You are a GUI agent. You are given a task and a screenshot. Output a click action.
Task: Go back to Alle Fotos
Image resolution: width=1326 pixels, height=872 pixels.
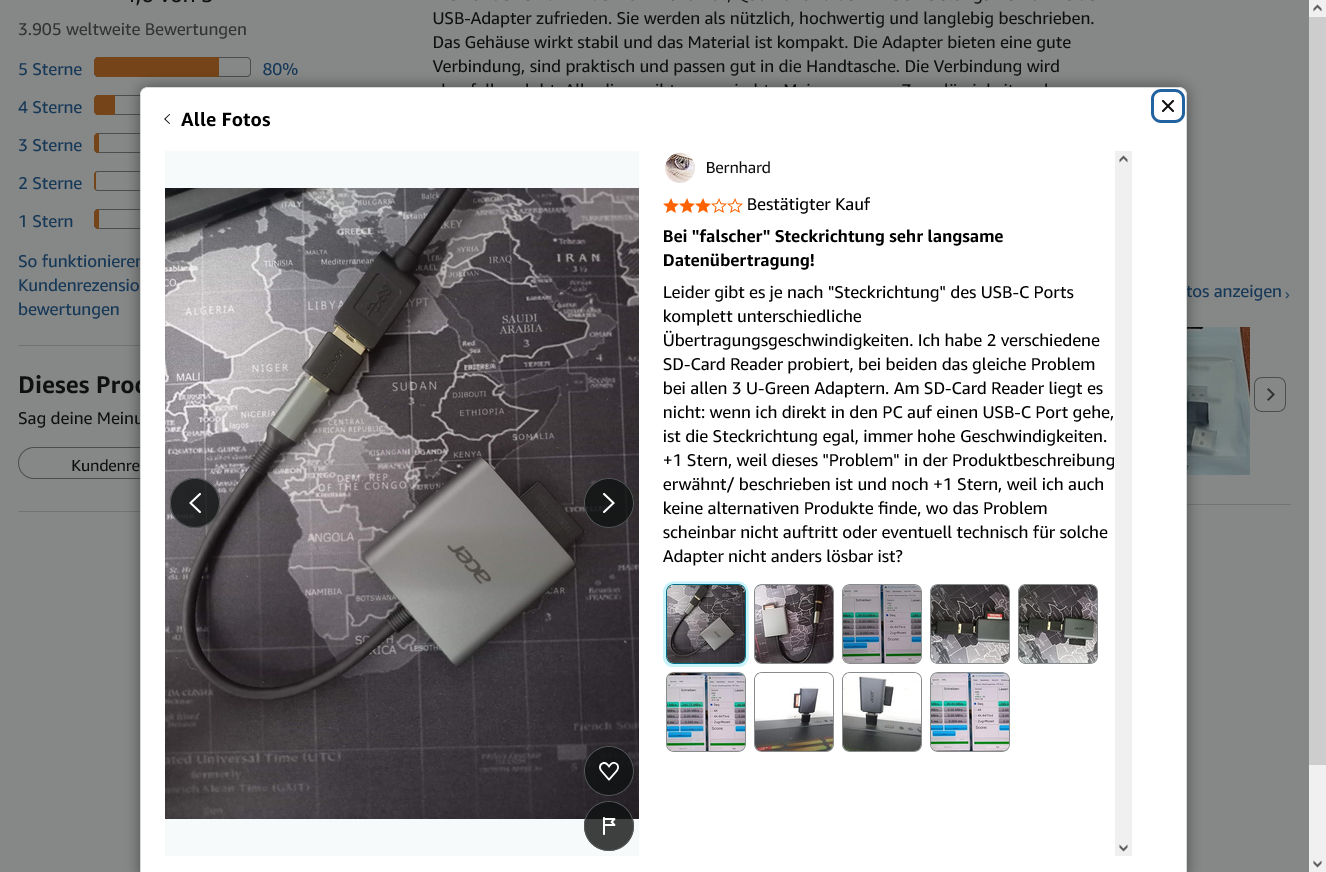[217, 119]
